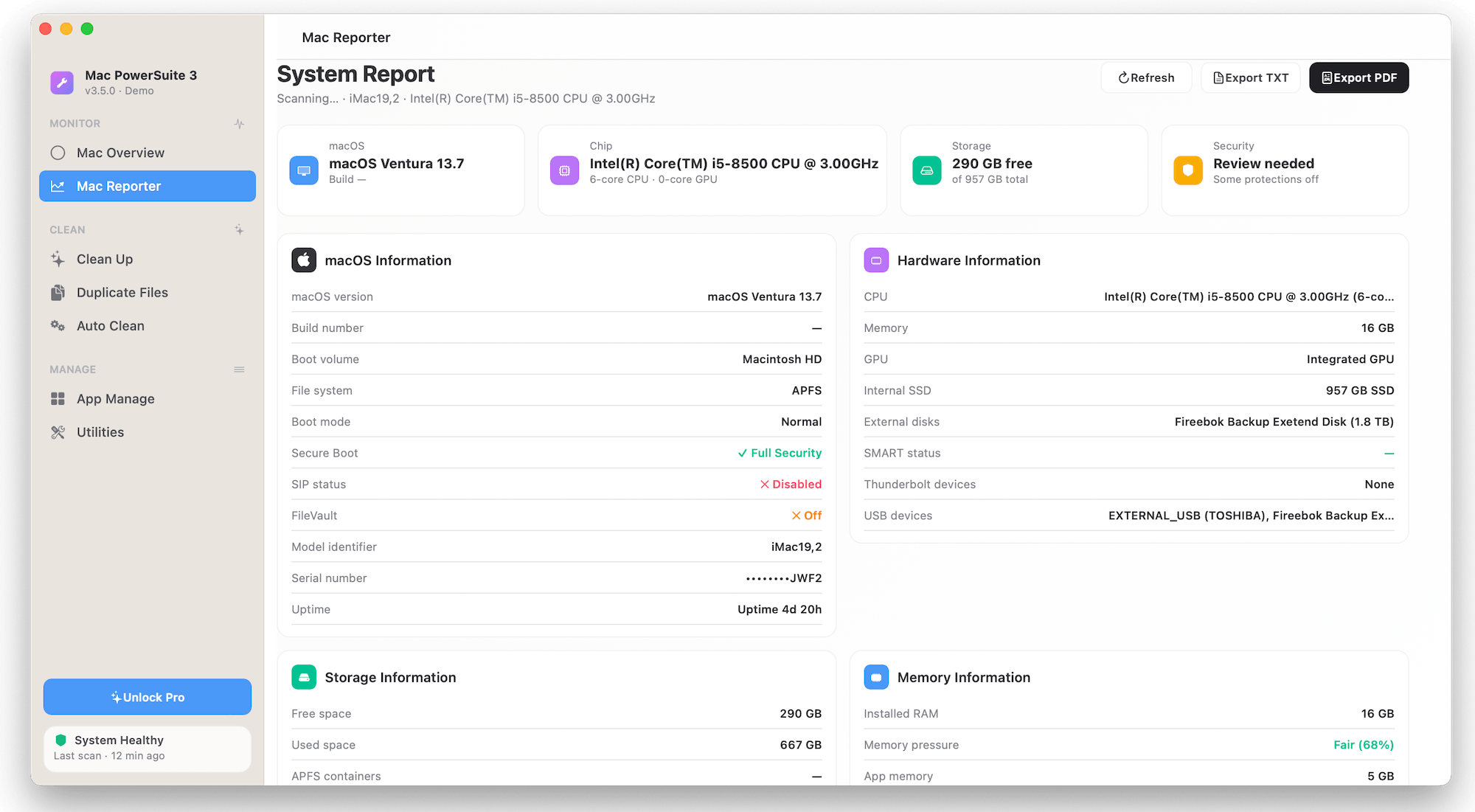Click the Mac Overview circle icon
The height and width of the screenshot is (812, 1475).
coord(58,153)
